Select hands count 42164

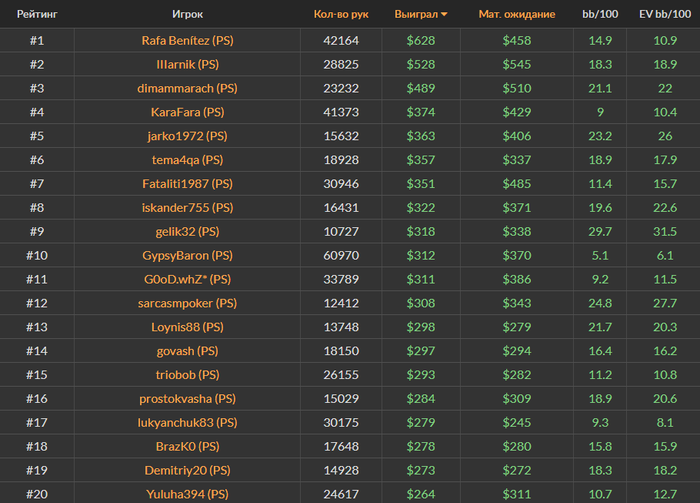[x=341, y=41]
